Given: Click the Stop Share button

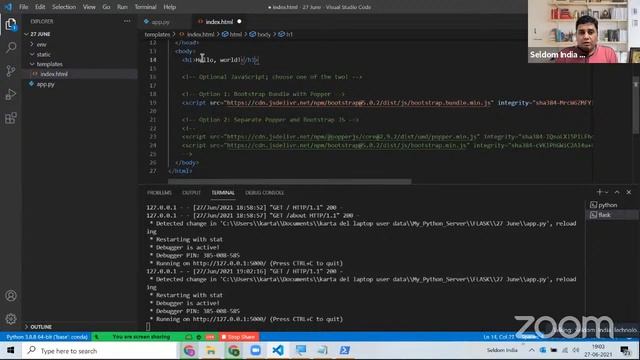Looking at the screenshot, I should point(239,337).
